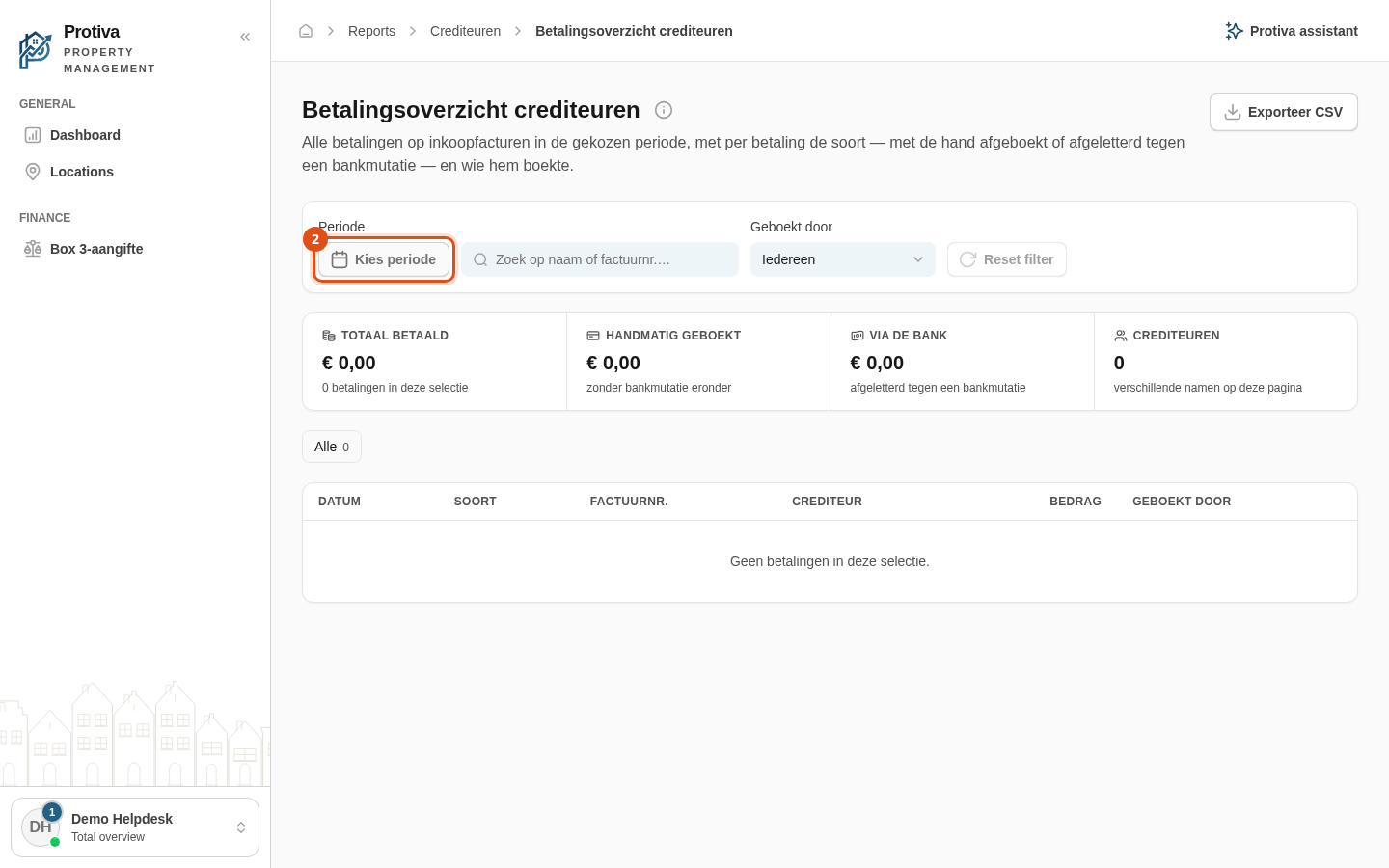Go to home via breadcrumb house icon
This screenshot has width=1389, height=868.
(x=306, y=31)
